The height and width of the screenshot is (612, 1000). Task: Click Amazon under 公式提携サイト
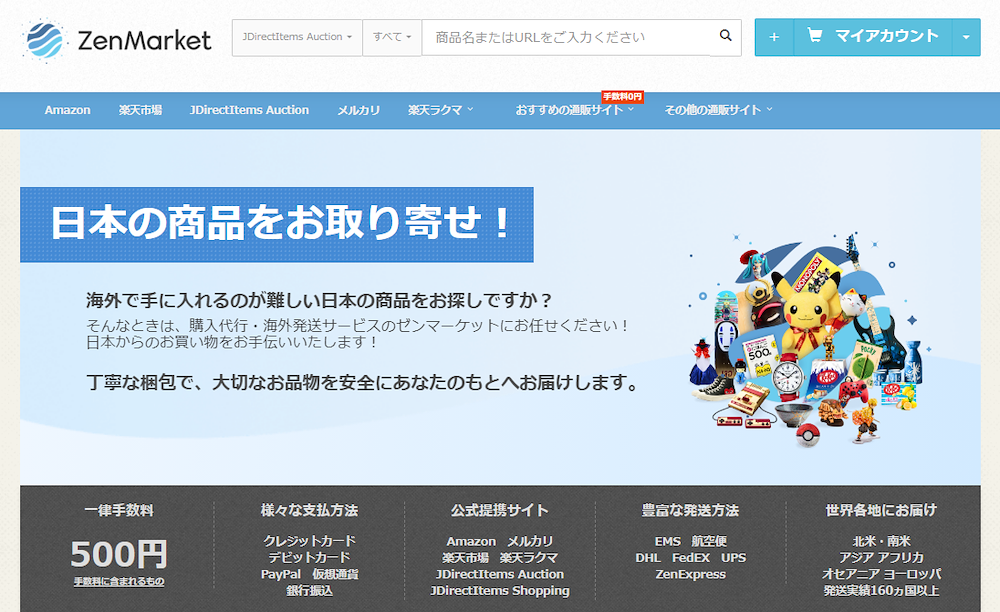pos(471,541)
